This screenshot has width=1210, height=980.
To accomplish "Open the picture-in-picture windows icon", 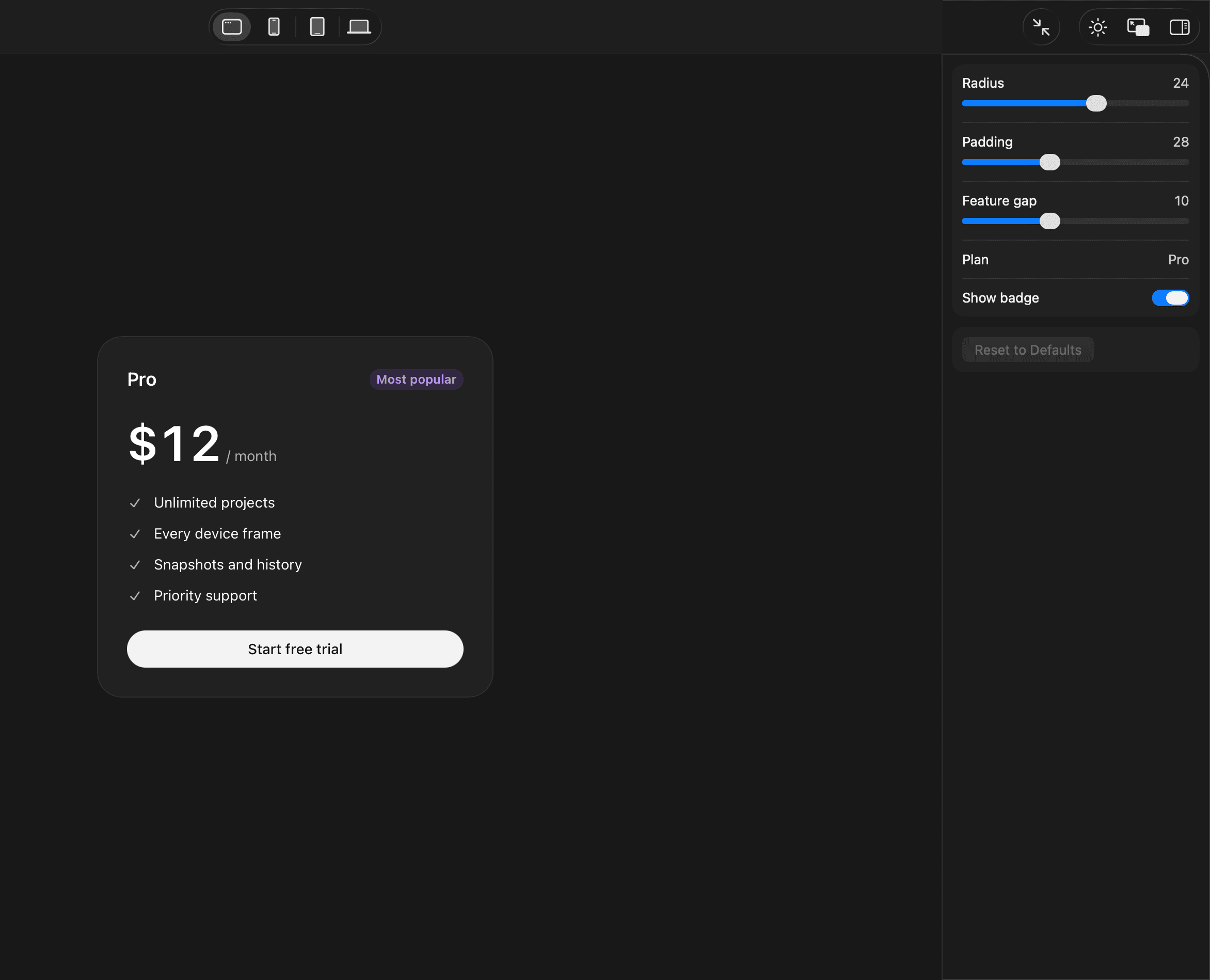I will pos(1138,27).
